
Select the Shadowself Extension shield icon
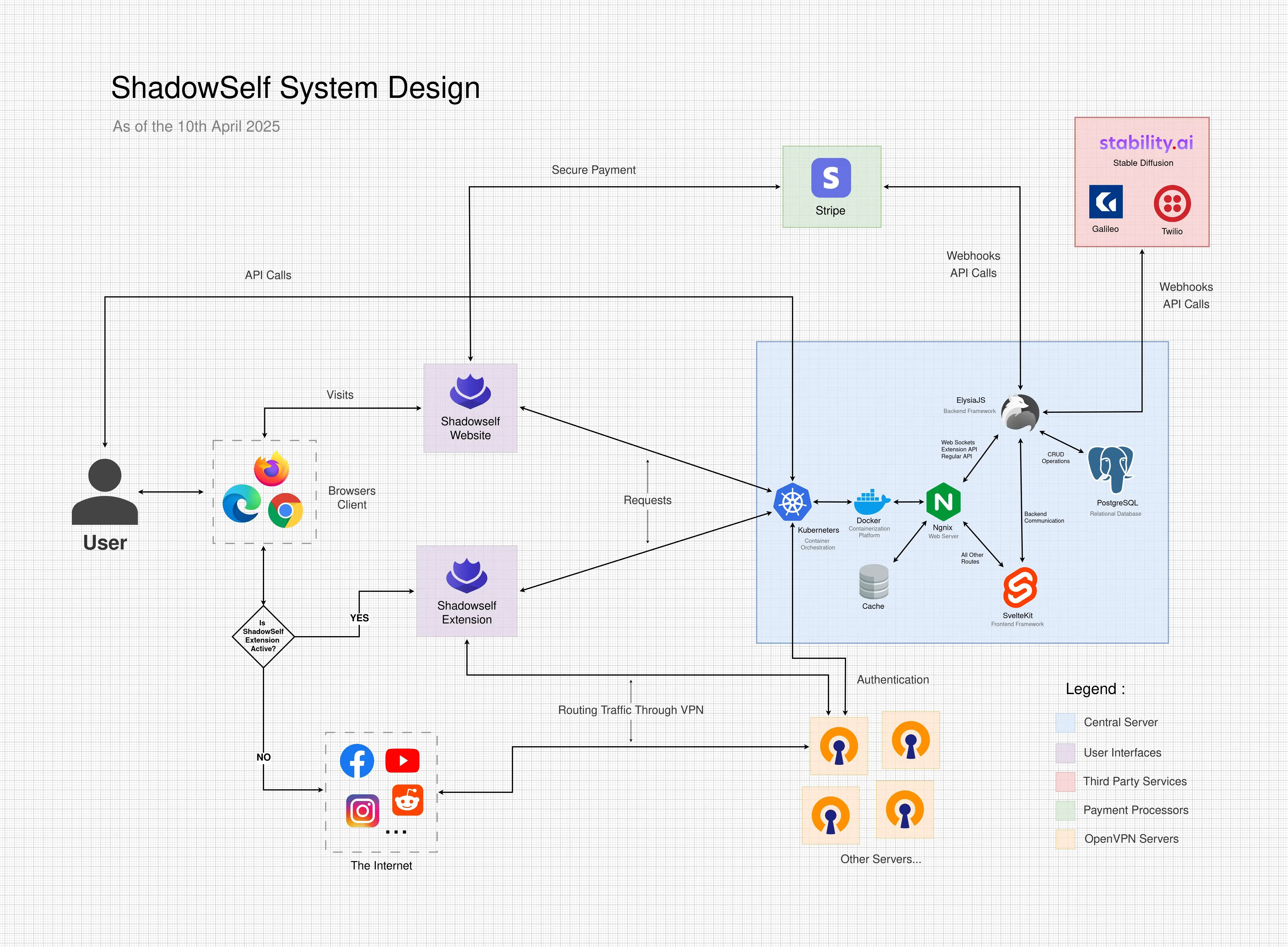click(x=467, y=576)
